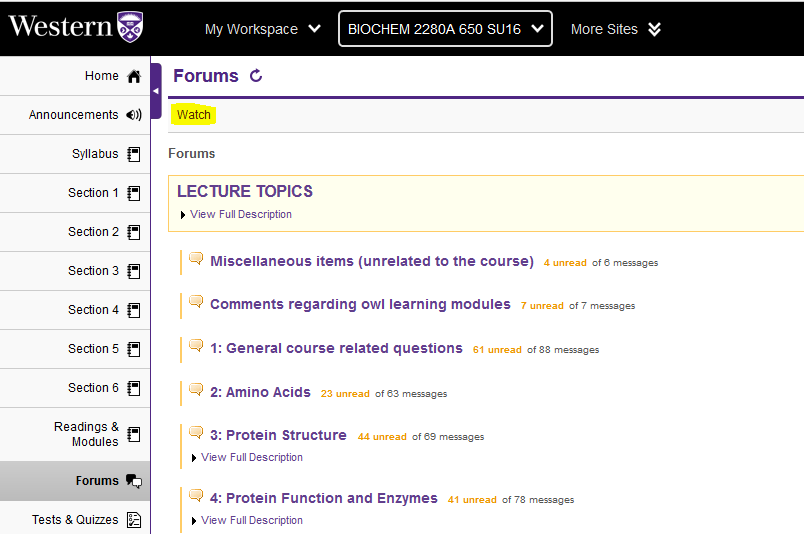Click "61 unread" count for General course questions
Screen dimensions: 804x534
tap(497, 350)
